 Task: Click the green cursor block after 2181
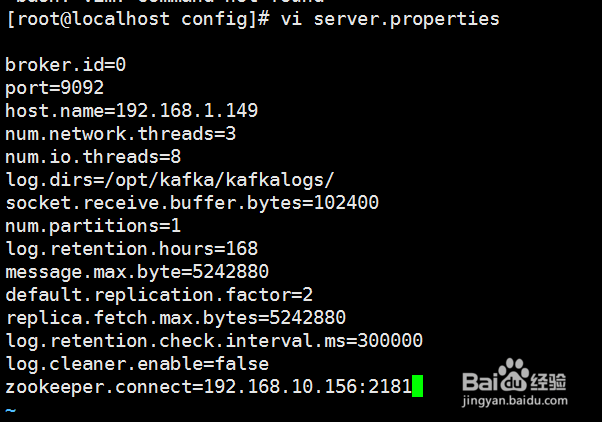click(417, 386)
